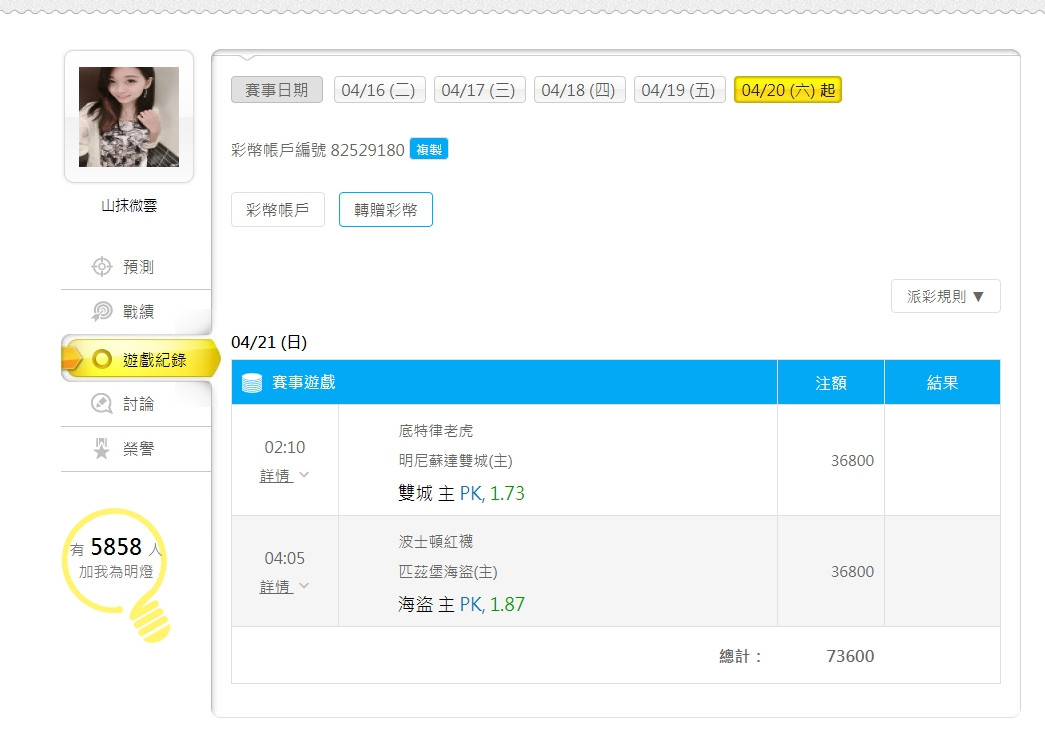Expand the 派彩規則 dropdown
Viewport: 1045px width, 736px height.
pos(946,296)
